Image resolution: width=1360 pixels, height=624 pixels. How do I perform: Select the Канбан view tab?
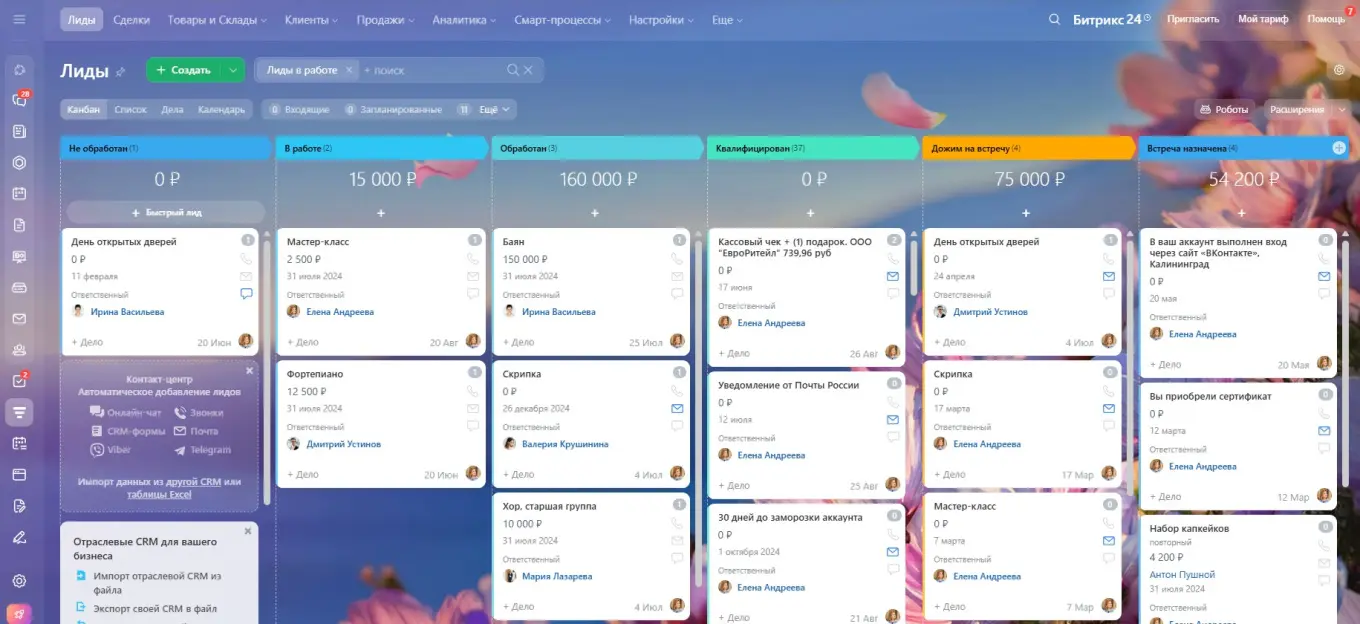click(83, 109)
